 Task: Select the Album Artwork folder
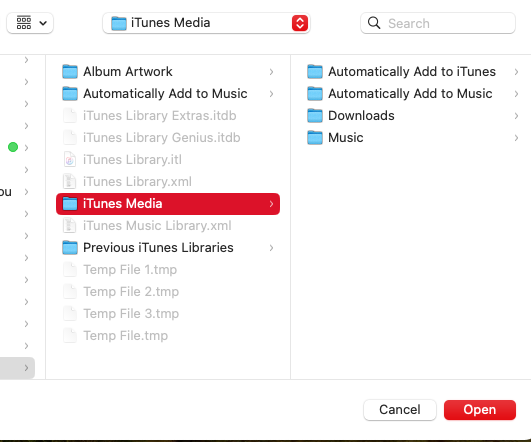(168, 72)
